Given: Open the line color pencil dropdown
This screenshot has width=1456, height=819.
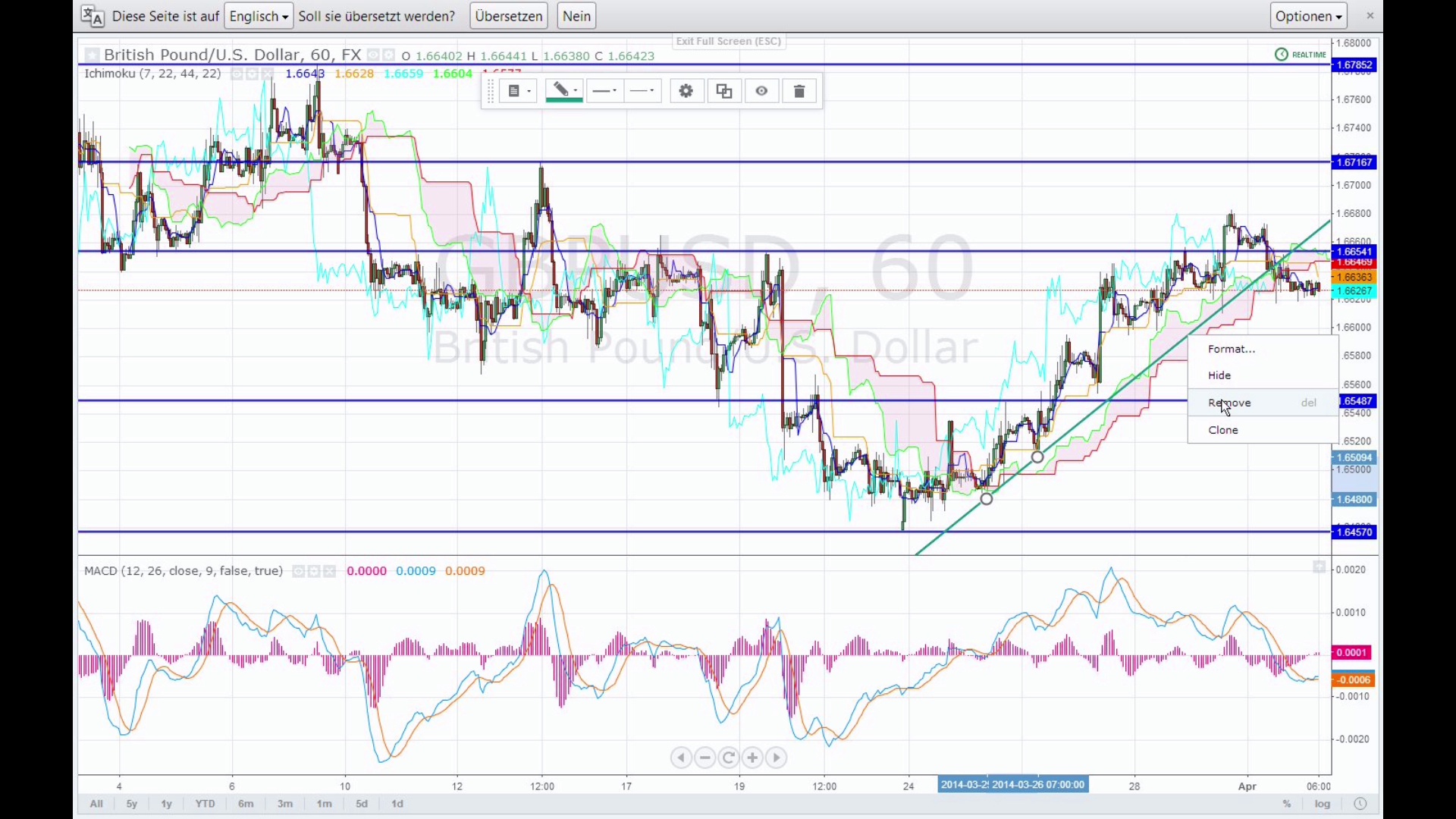Looking at the screenshot, I should point(564,90).
